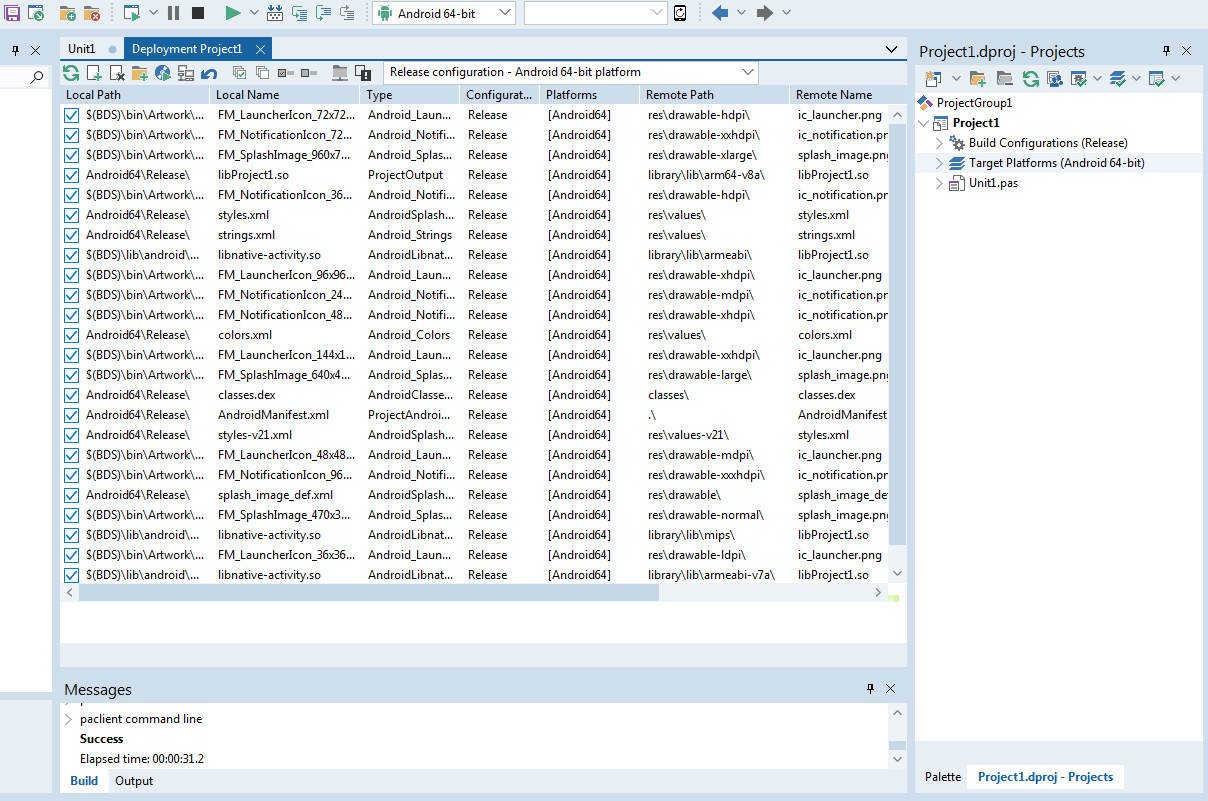The height and width of the screenshot is (801, 1208).
Task: Click the green Reconcile icon in deployment toolbar
Action: coord(71,73)
